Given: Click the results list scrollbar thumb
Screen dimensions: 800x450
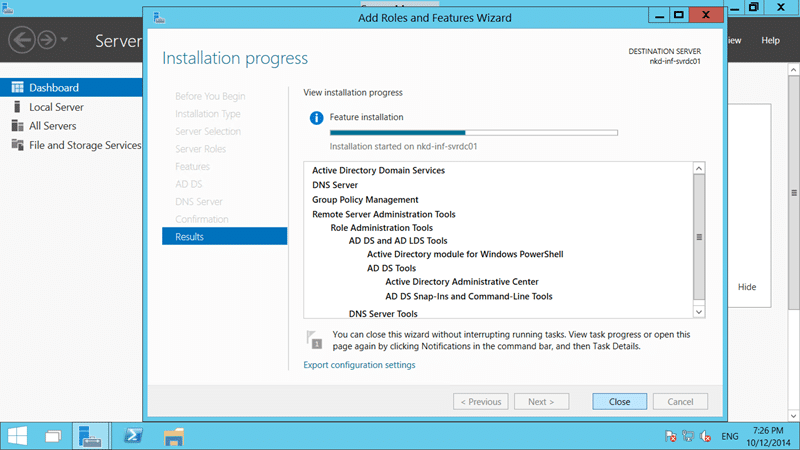Looking at the screenshot, I should click(x=699, y=237).
